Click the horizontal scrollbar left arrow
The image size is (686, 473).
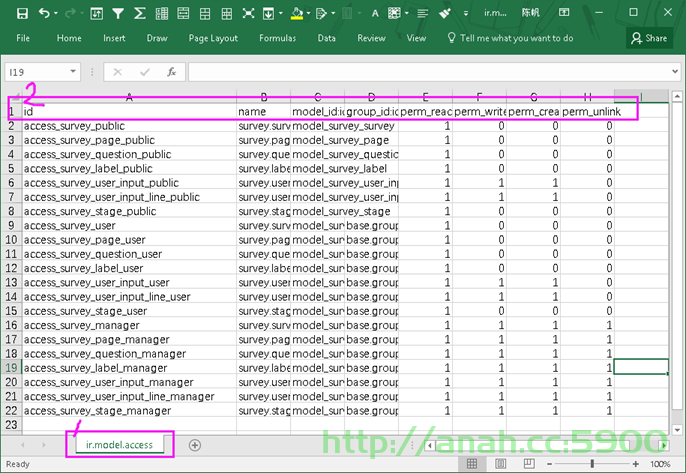430,445
